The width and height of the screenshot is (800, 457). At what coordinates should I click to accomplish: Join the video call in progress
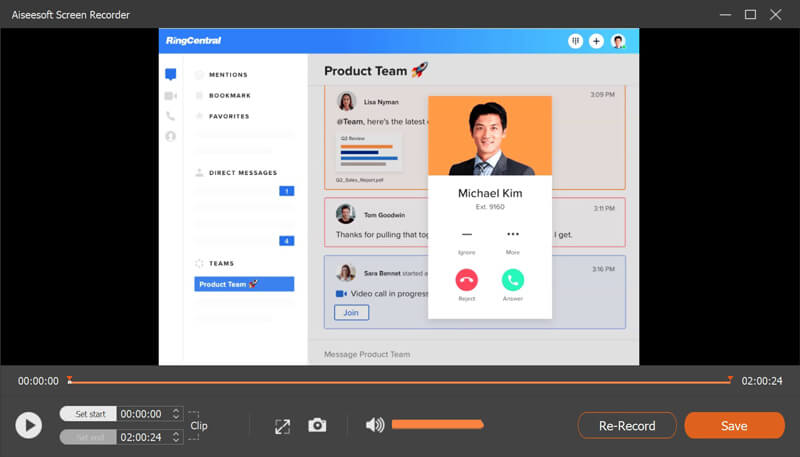pyautogui.click(x=351, y=313)
